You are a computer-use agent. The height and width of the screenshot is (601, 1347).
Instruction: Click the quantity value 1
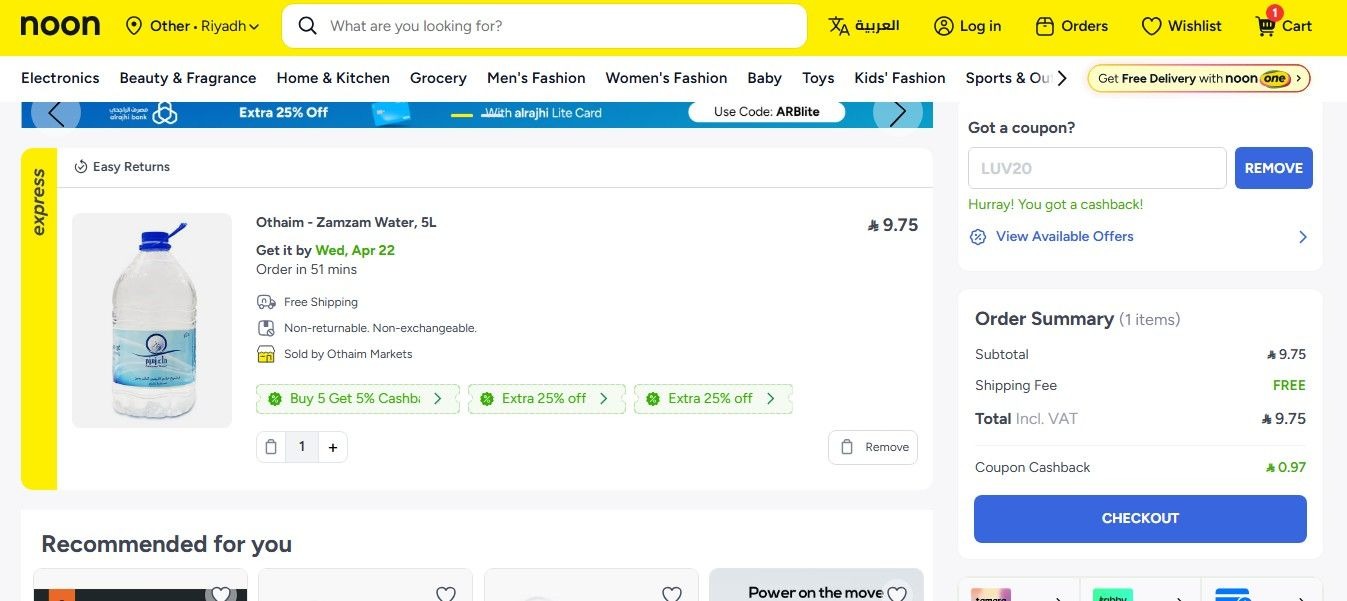(x=302, y=447)
